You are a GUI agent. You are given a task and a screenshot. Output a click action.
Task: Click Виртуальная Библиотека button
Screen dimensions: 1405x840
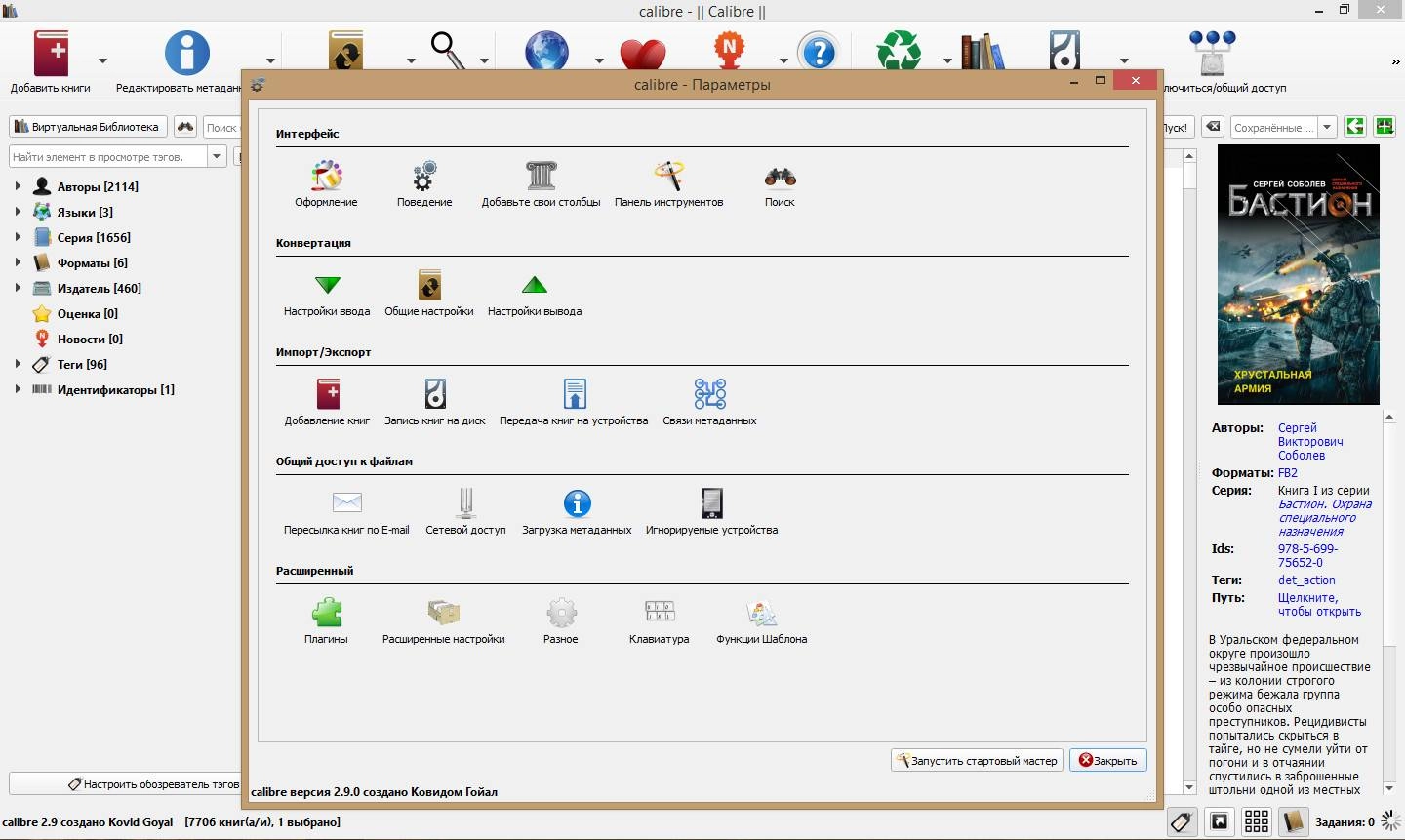point(88,127)
